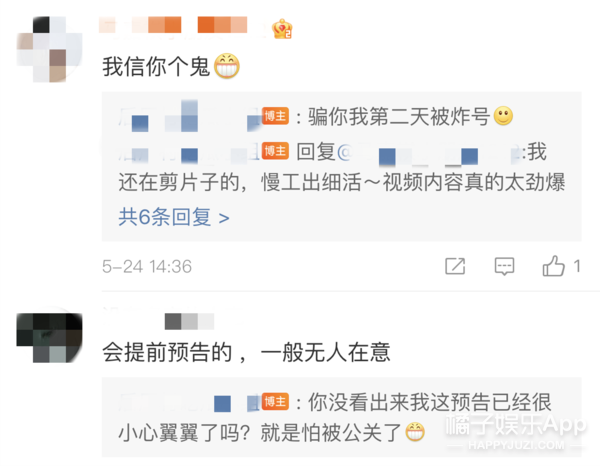Image resolution: width=600 pixels, height=466 pixels.
Task: Like the comment dated 5-24 14:36
Action: (x=554, y=266)
